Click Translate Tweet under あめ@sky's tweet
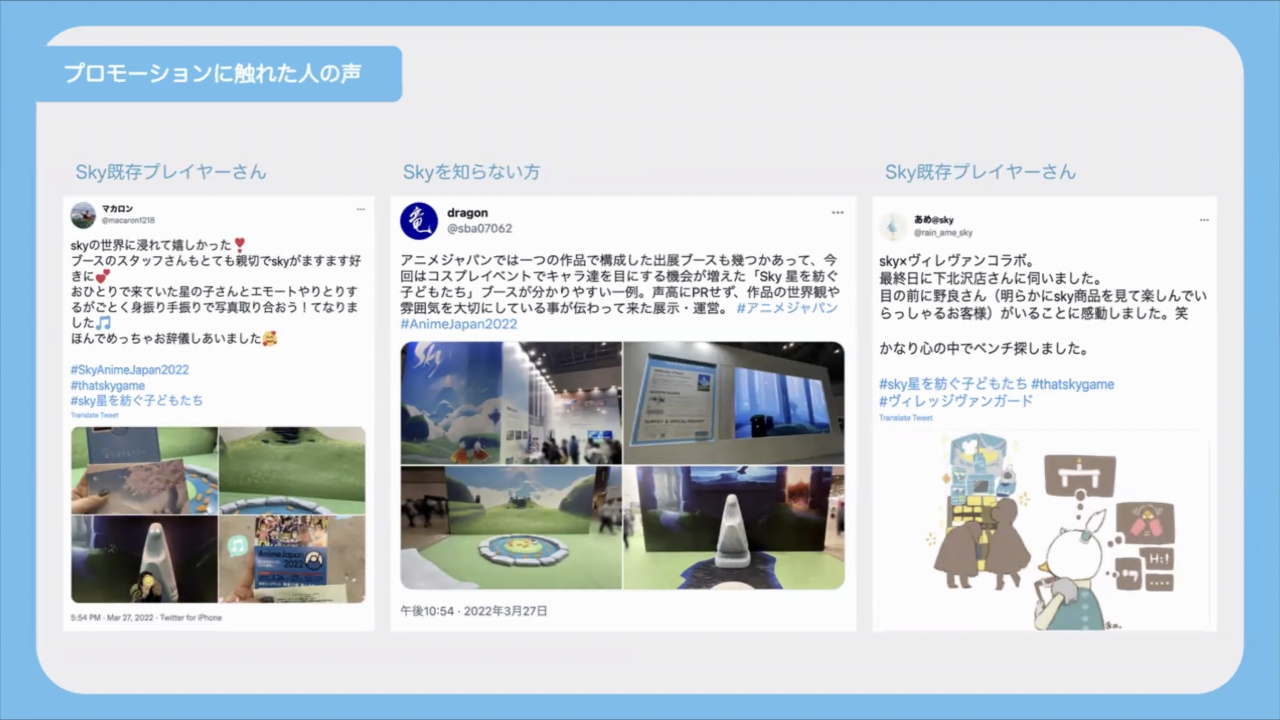The image size is (1280, 720). 906,417
